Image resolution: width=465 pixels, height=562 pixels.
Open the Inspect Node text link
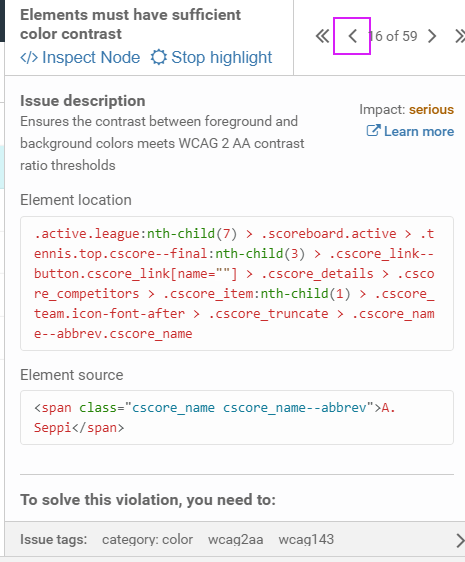click(91, 57)
